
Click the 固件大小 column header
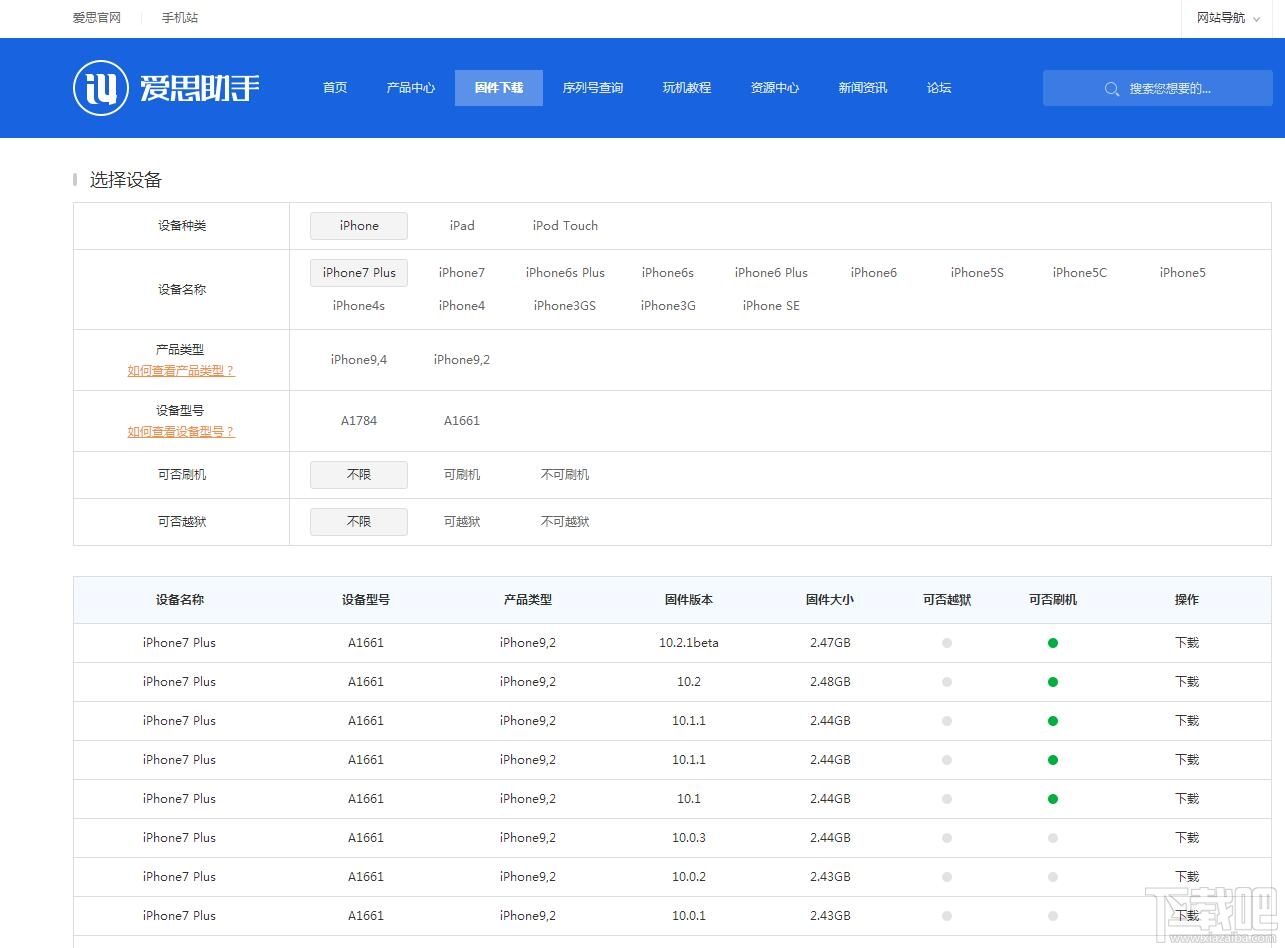830,600
